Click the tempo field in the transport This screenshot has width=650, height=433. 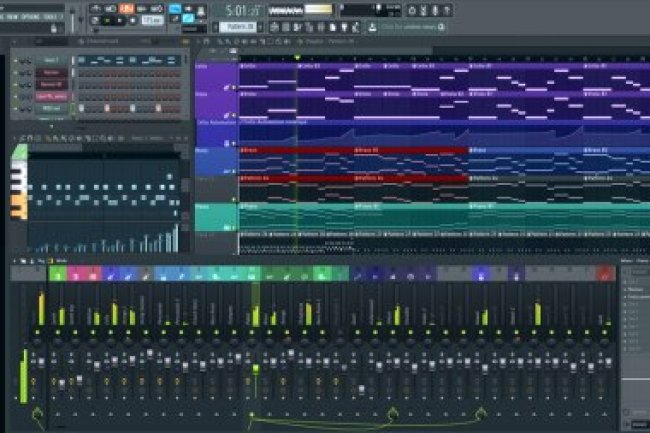pyautogui.click(x=153, y=20)
